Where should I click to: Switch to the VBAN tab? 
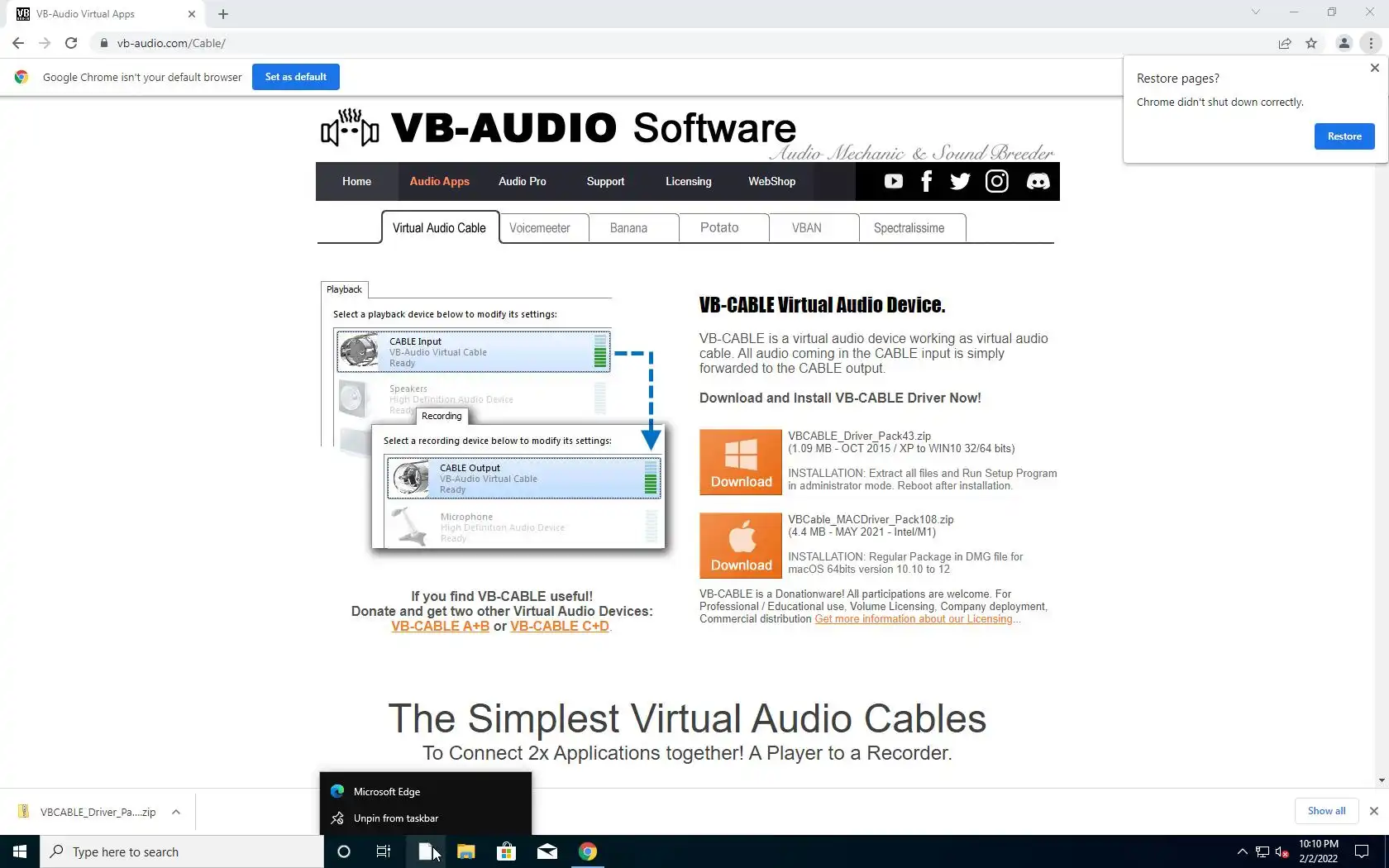[814, 227]
